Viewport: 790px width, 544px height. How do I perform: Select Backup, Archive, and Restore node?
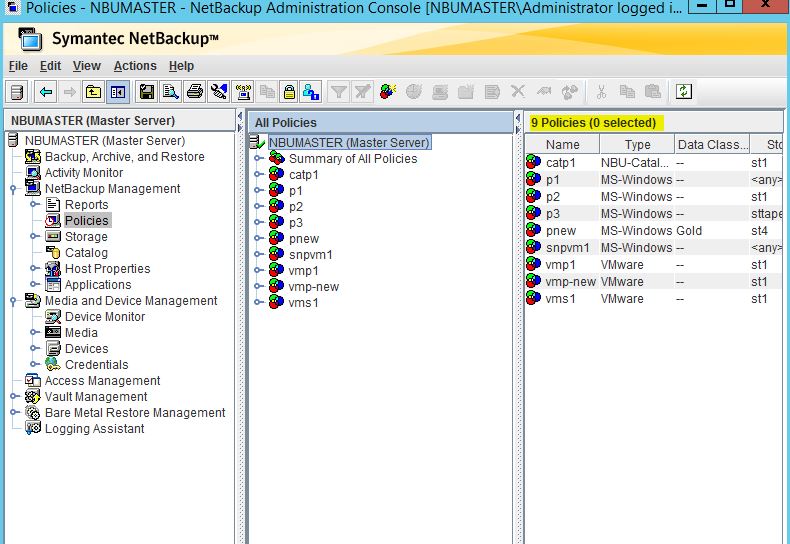coord(124,157)
